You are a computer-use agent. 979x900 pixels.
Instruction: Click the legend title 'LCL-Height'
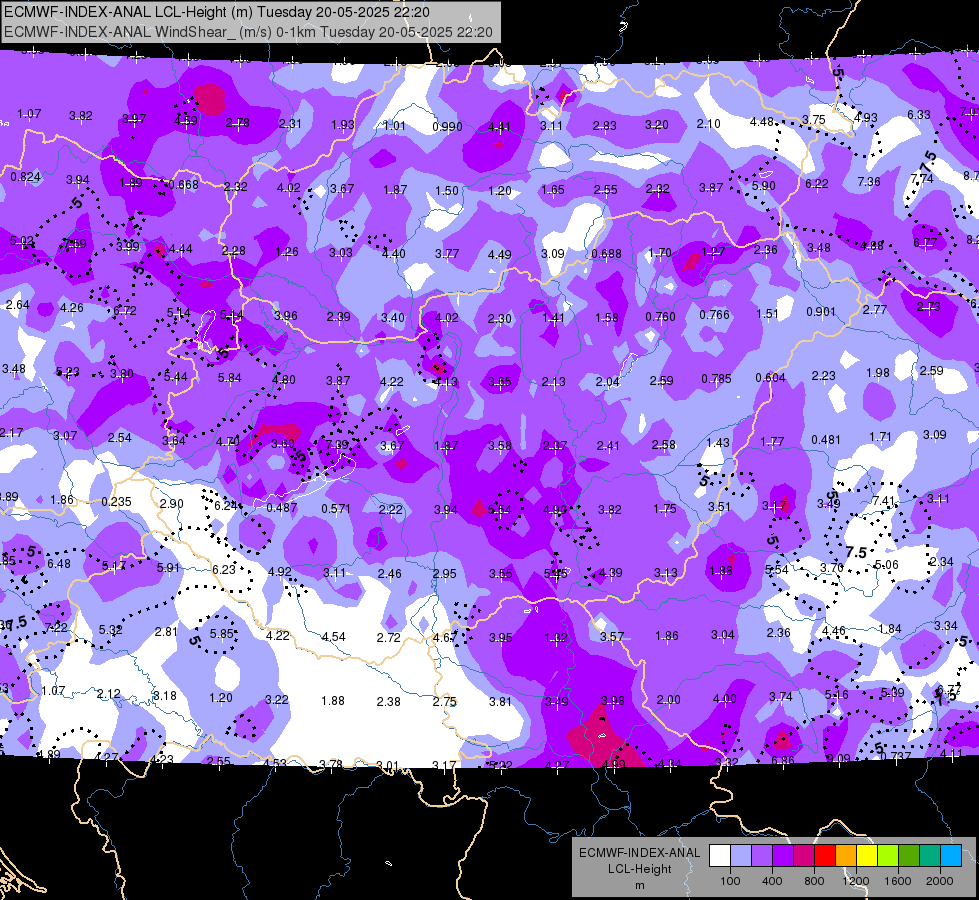tap(639, 869)
